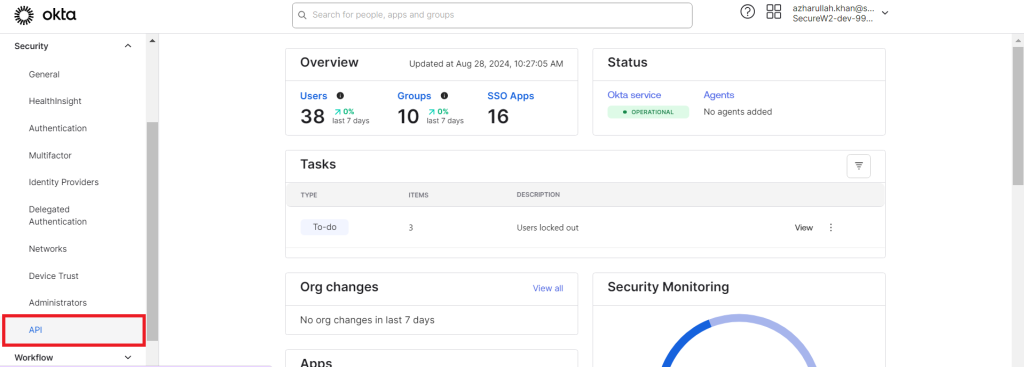Click the info icon beside Users
The height and width of the screenshot is (367, 1024).
340,95
